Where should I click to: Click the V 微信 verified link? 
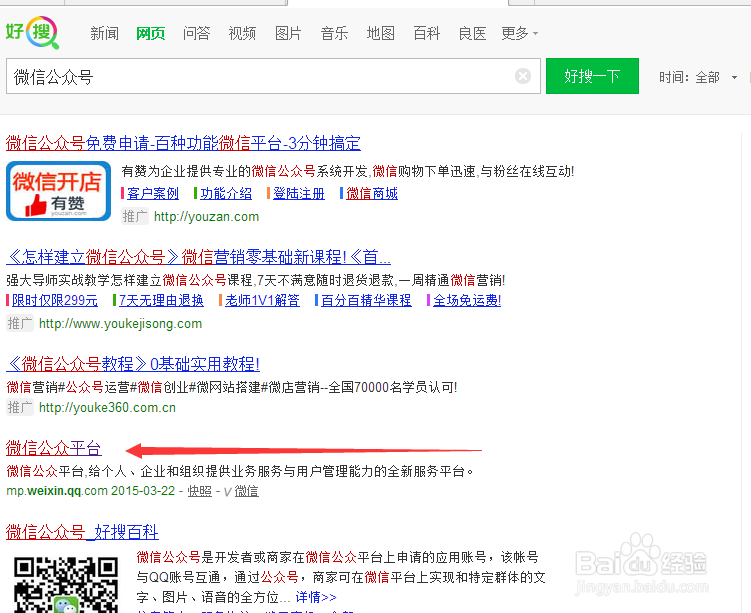(x=241, y=491)
